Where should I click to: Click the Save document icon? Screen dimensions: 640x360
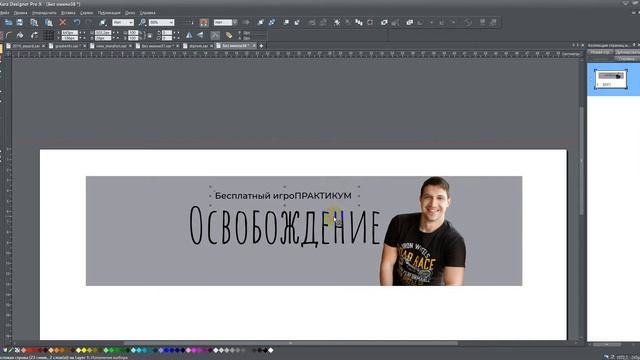pyautogui.click(x=19, y=22)
